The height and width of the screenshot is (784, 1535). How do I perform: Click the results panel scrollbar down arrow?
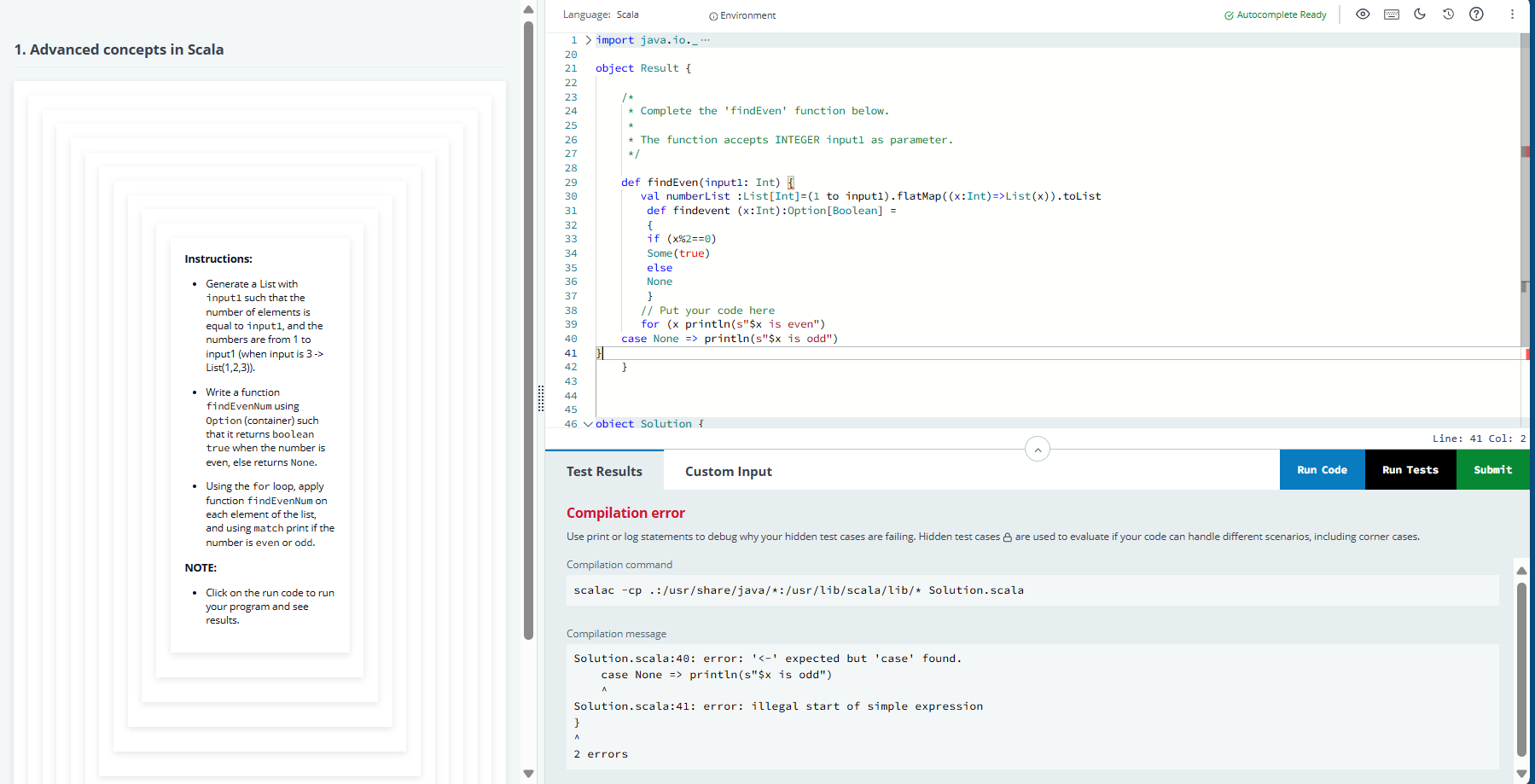(1521, 774)
